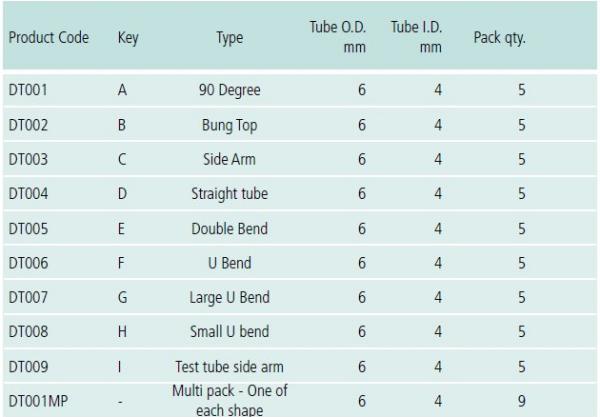Click the Product Code column header
Viewport: 600px width, 417px height.
pyautogui.click(x=49, y=37)
